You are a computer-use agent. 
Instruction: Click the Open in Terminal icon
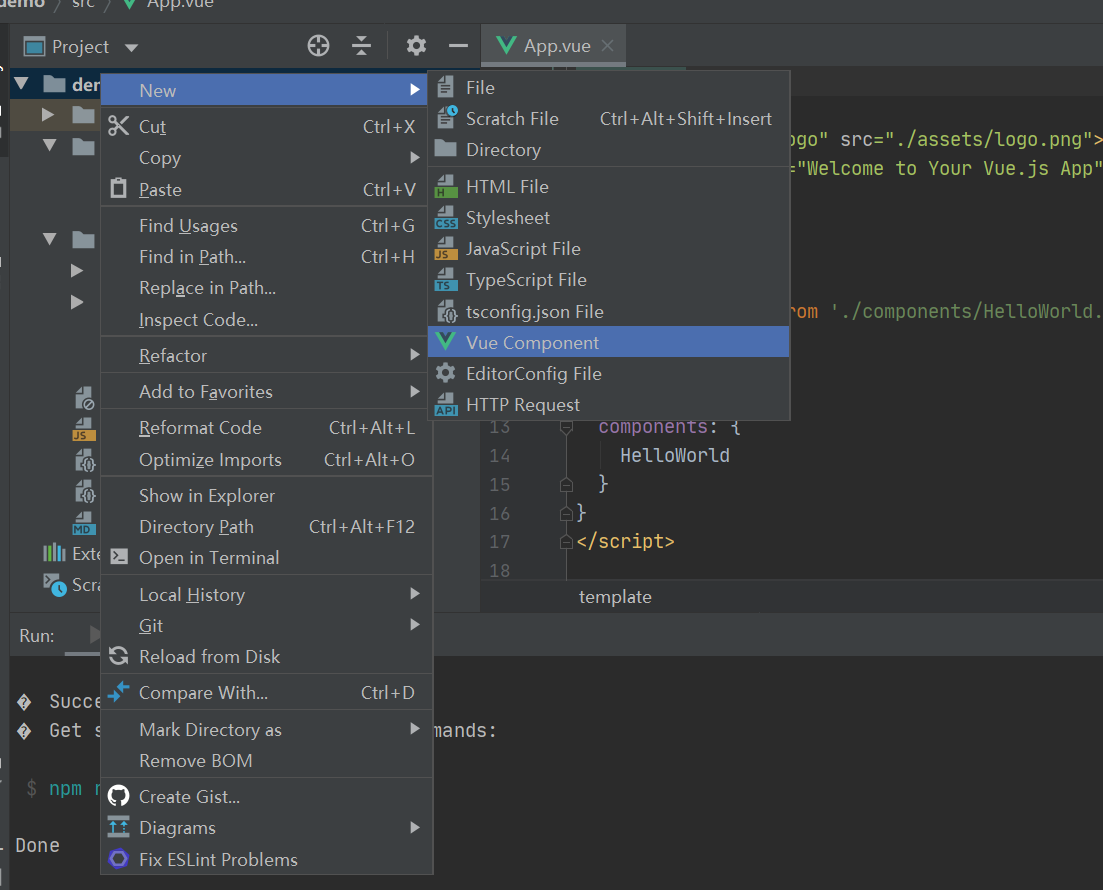[119, 557]
